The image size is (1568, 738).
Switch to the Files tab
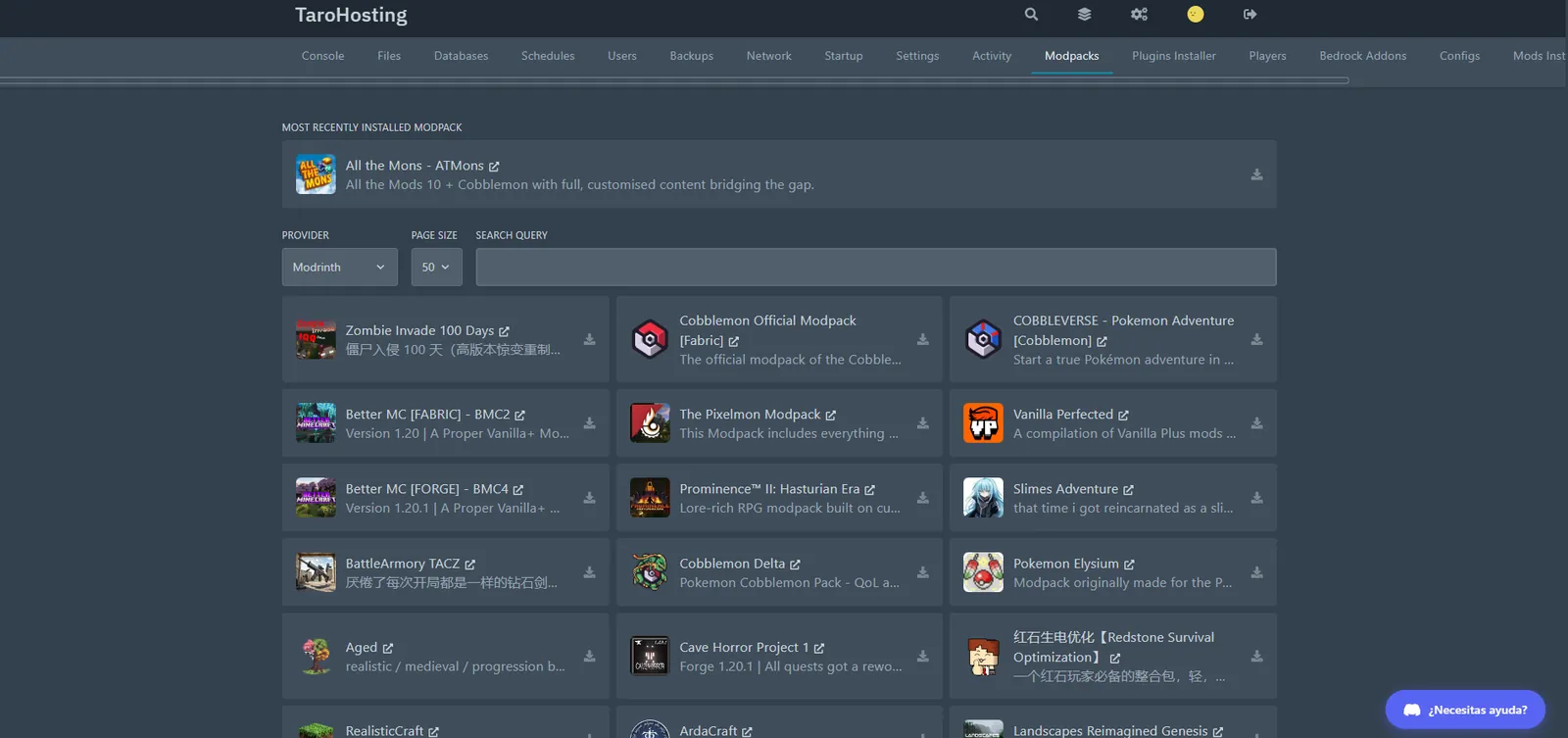[x=389, y=56]
